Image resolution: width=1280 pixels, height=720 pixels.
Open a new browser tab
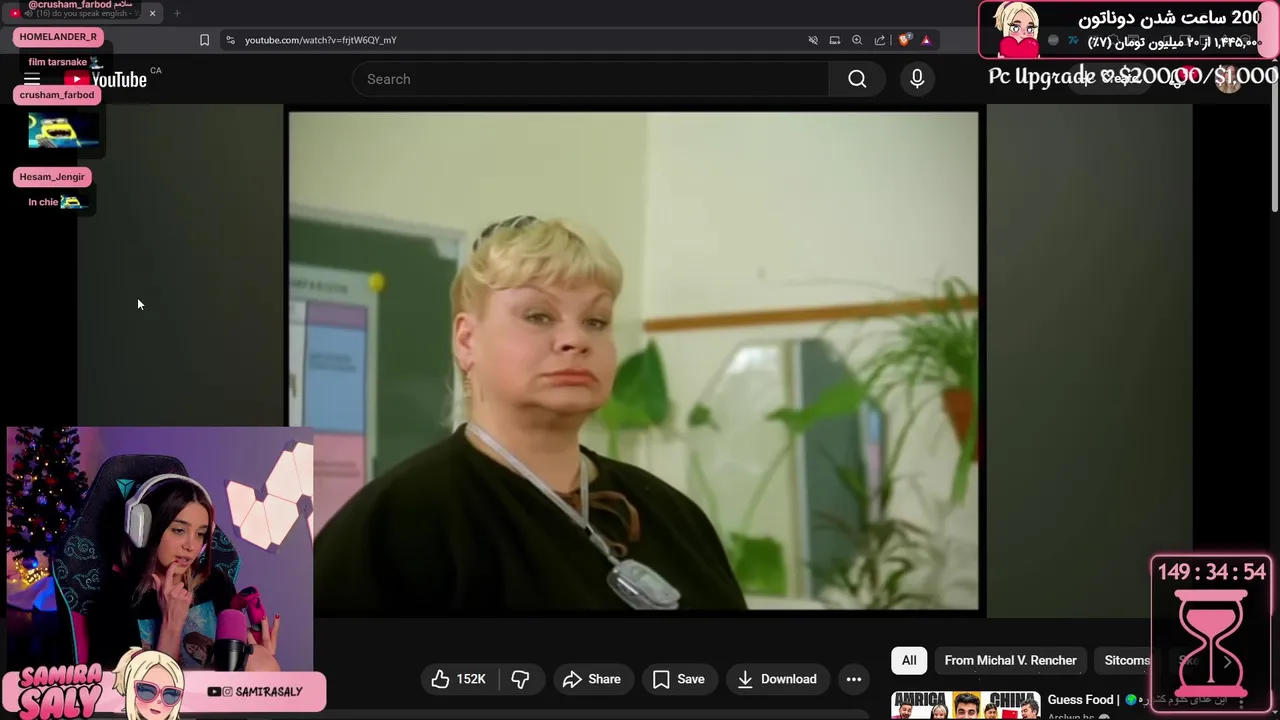[177, 13]
